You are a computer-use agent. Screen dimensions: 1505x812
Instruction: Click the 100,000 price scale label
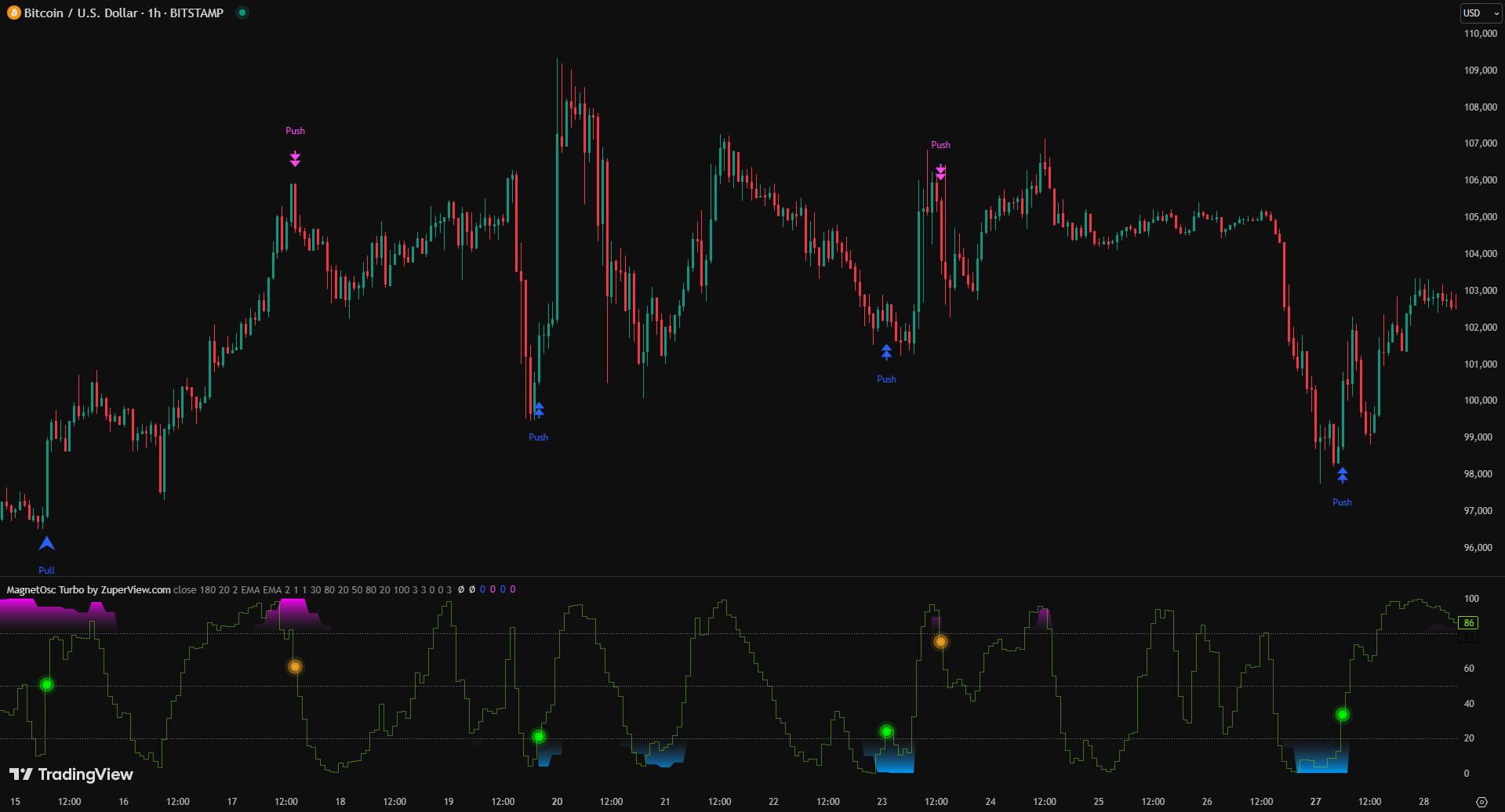coord(1480,401)
